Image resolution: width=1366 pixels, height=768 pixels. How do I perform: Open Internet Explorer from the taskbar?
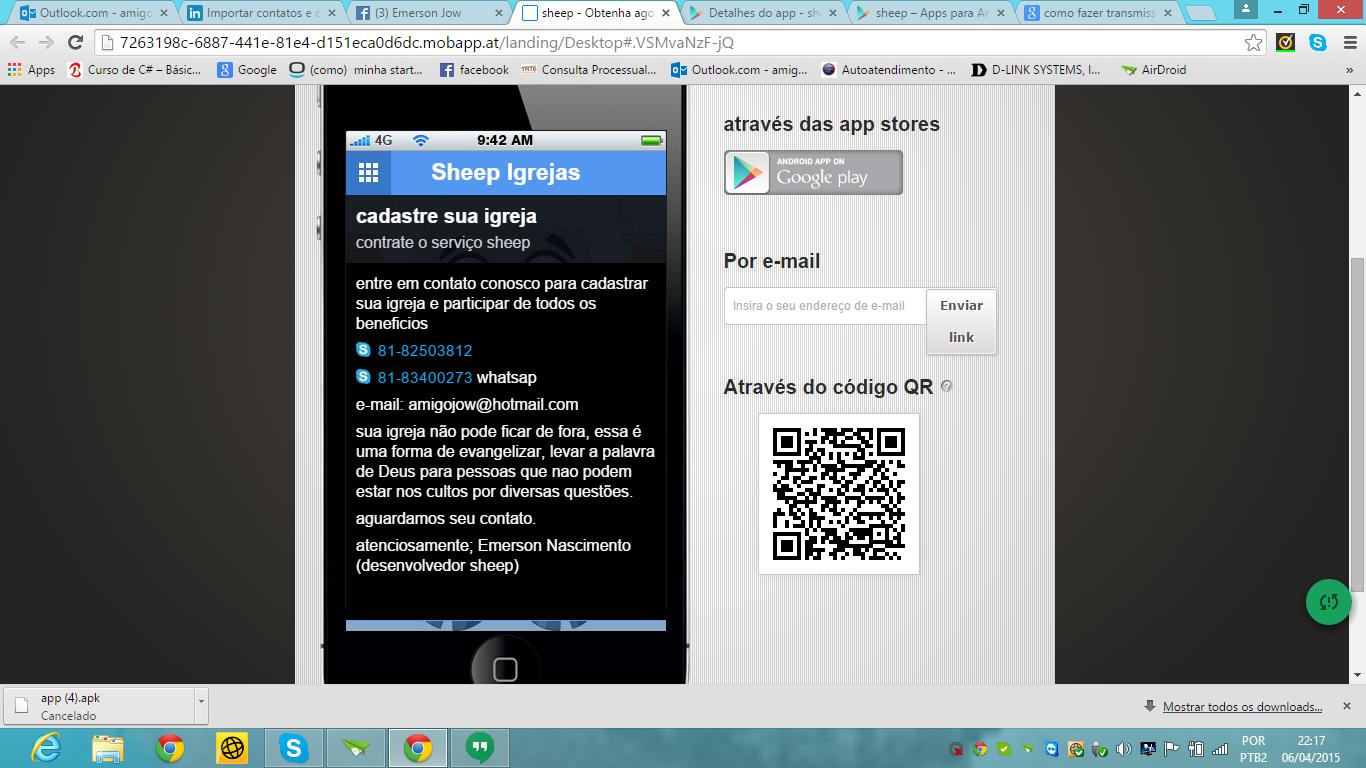(x=46, y=747)
